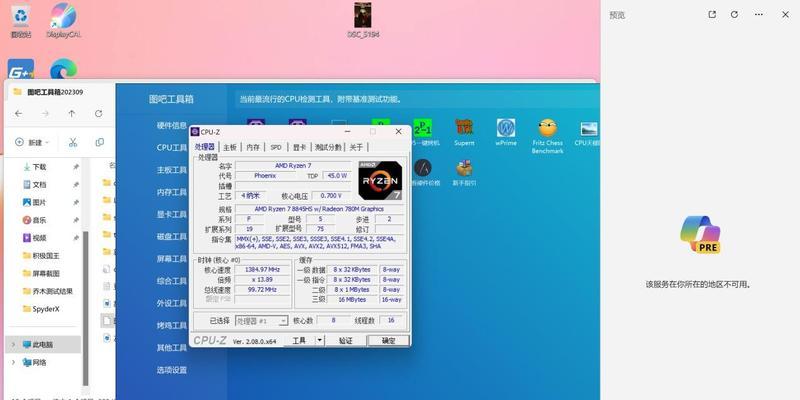The image size is (800, 400).
Task: Unpin 下载 via its pin icon
Action: pos(76,167)
